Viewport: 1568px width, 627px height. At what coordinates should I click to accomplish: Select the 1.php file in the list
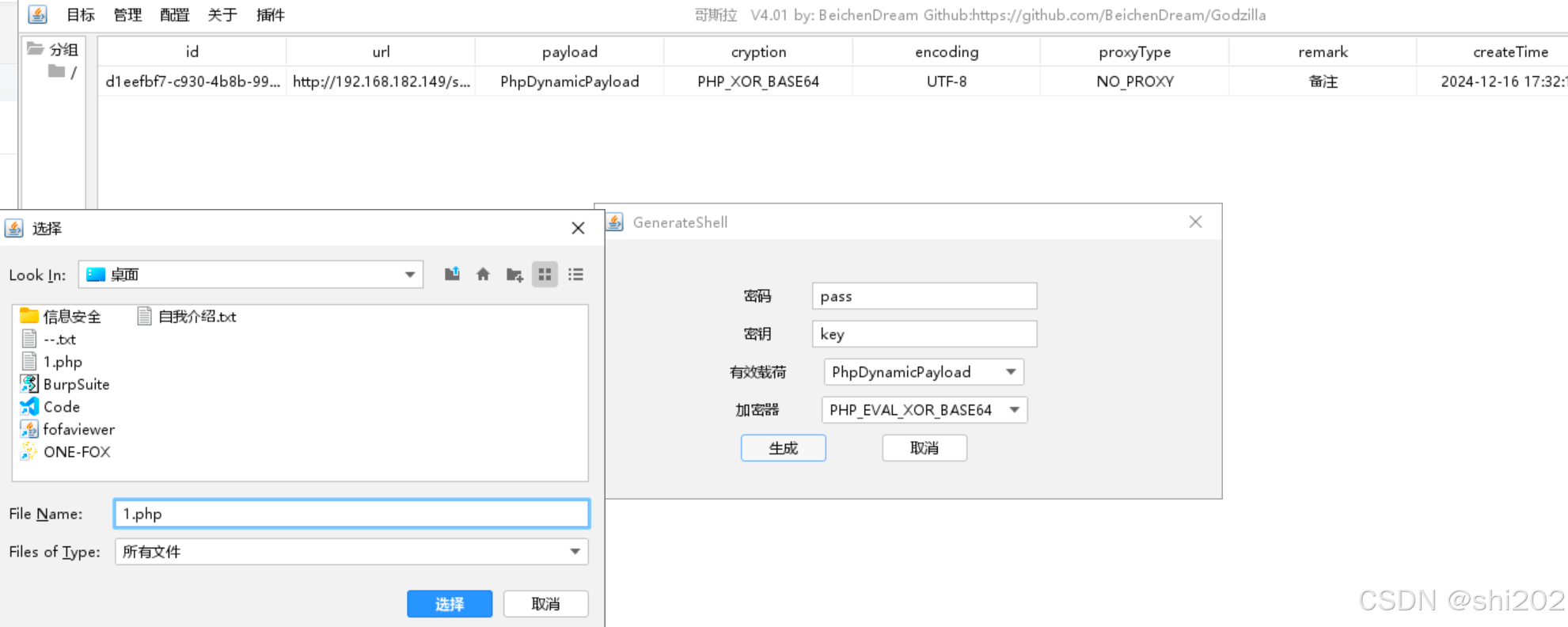click(51, 362)
